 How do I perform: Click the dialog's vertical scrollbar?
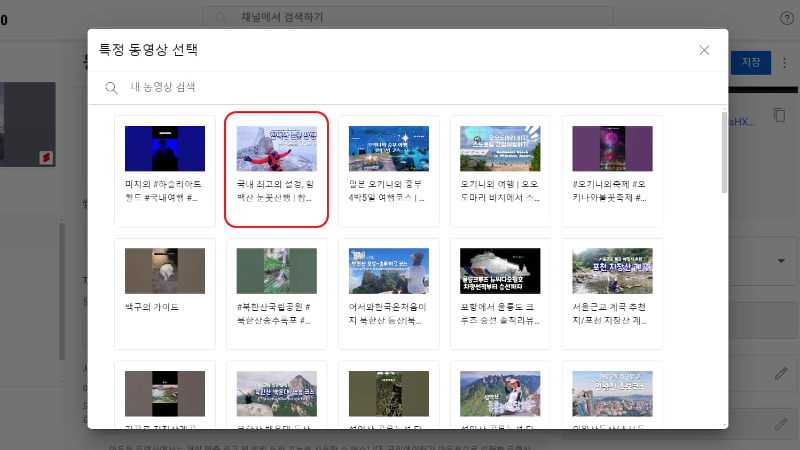pos(724,152)
